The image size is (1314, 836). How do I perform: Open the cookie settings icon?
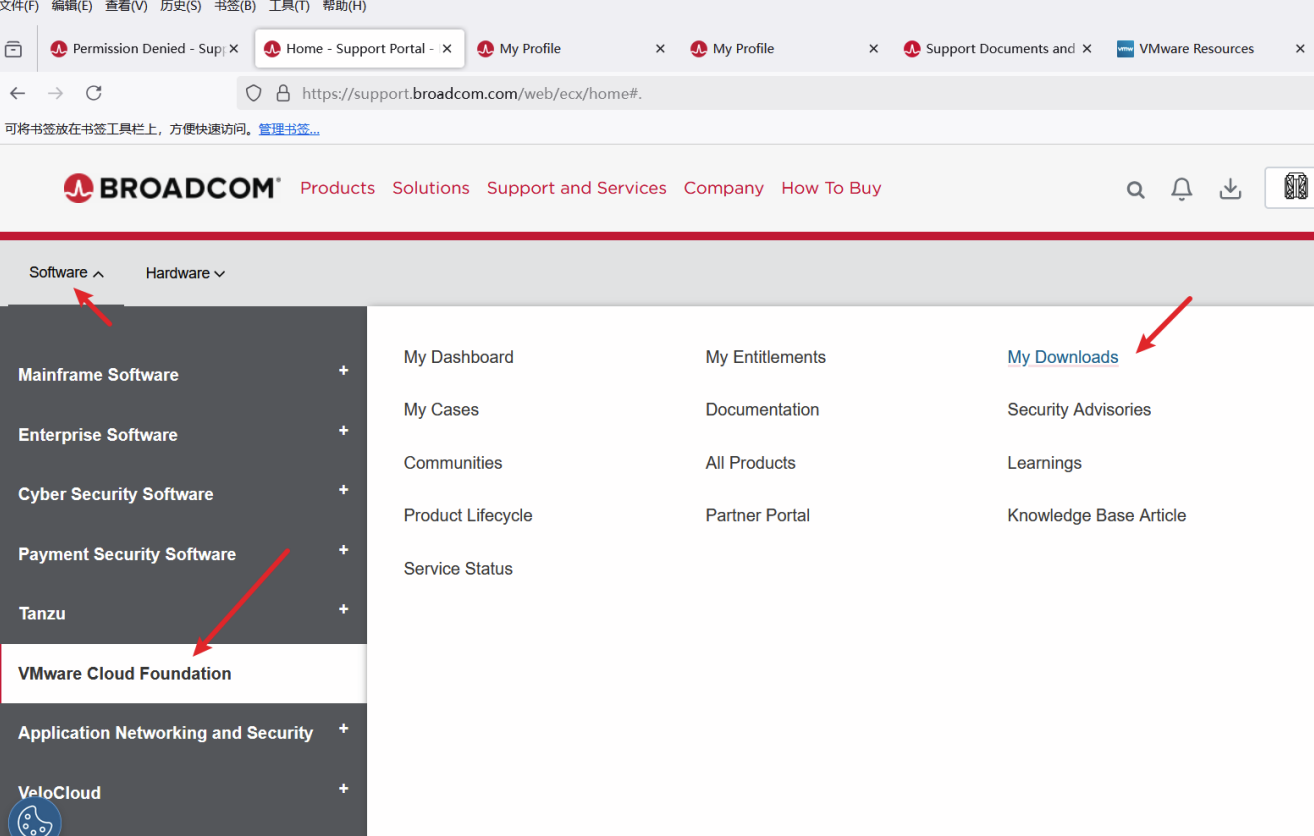(34, 821)
